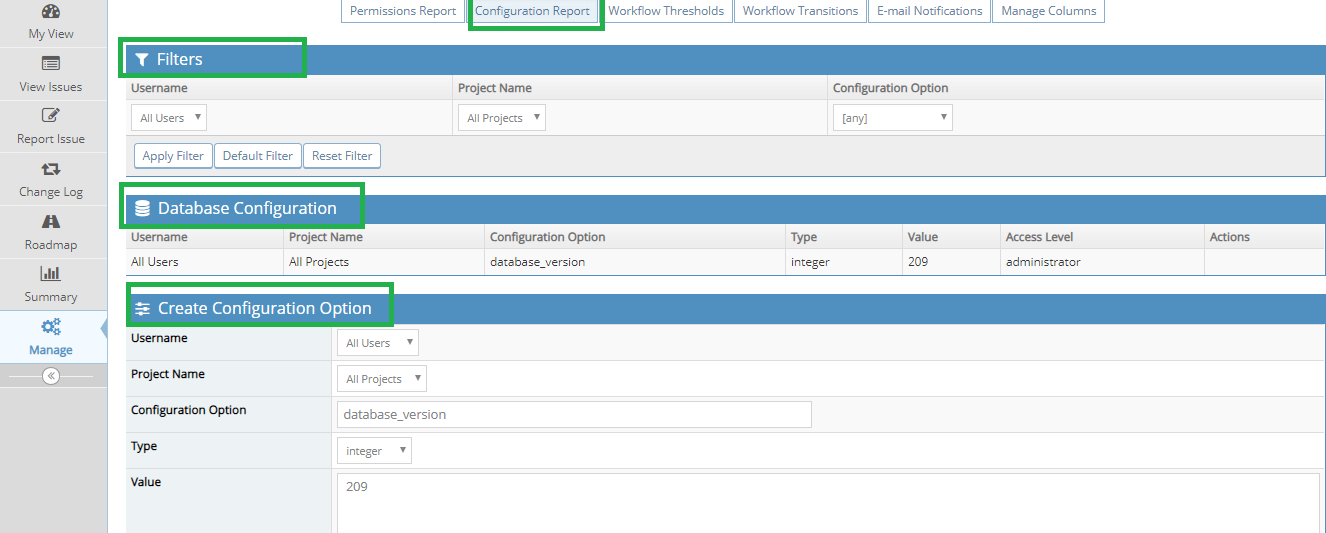Open the Manage Columns tab
The image size is (1326, 533).
point(1049,11)
